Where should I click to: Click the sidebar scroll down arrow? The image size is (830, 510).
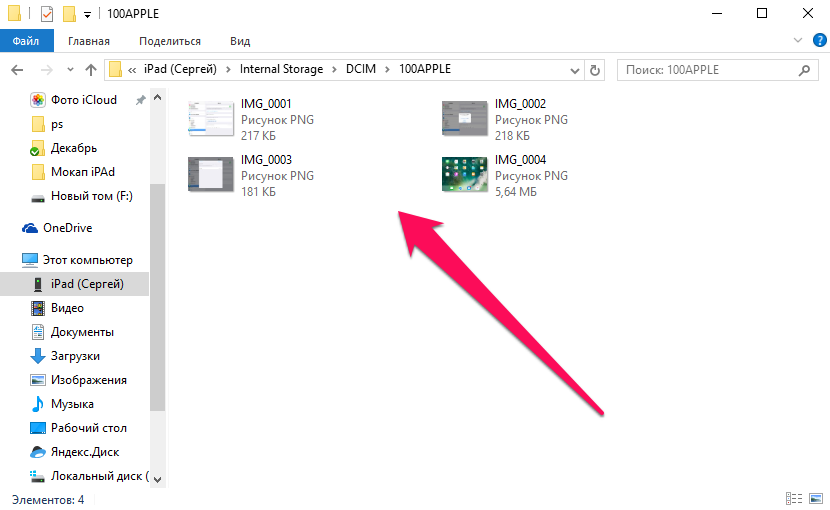coord(157,479)
